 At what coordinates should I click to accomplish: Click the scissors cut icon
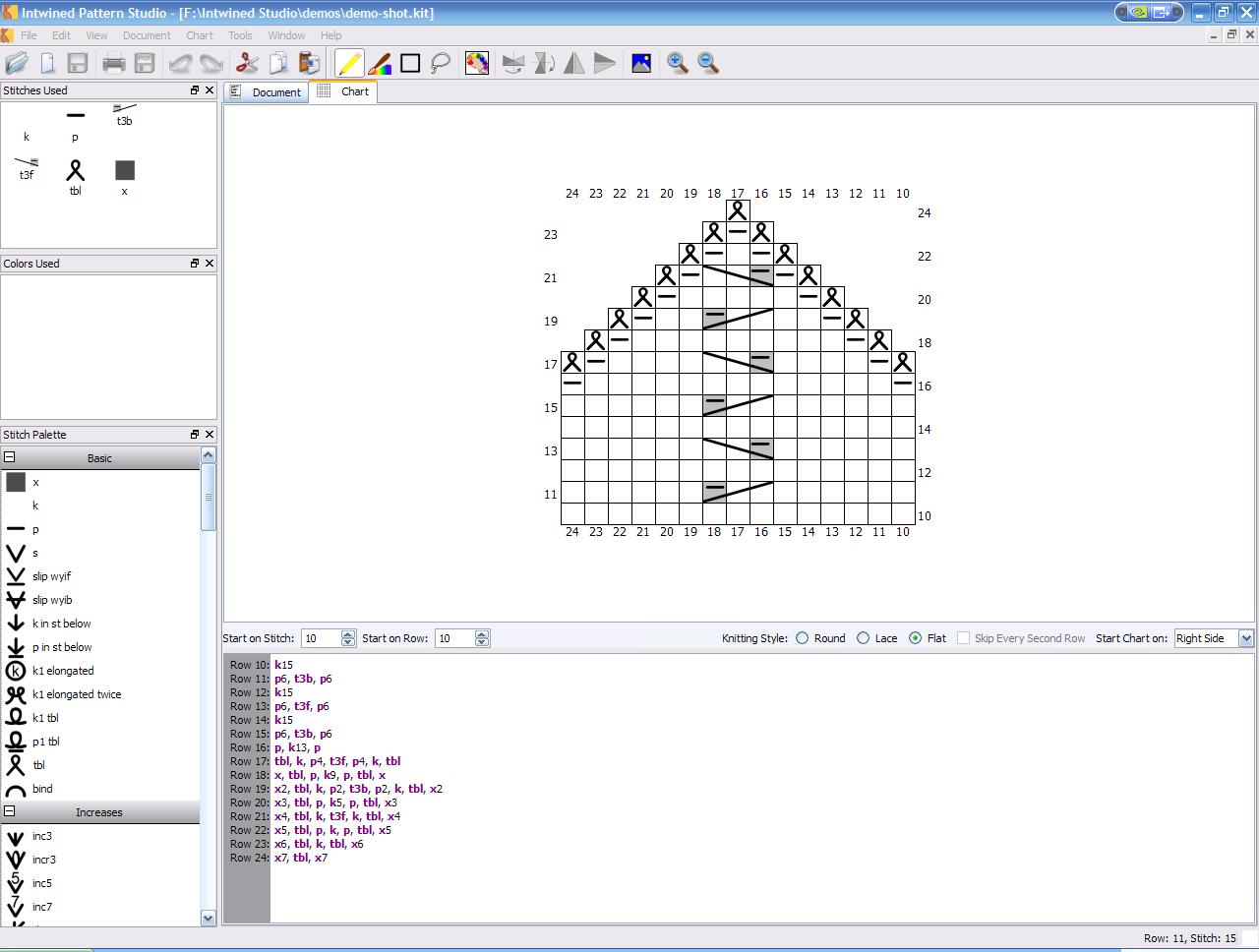pyautogui.click(x=247, y=64)
